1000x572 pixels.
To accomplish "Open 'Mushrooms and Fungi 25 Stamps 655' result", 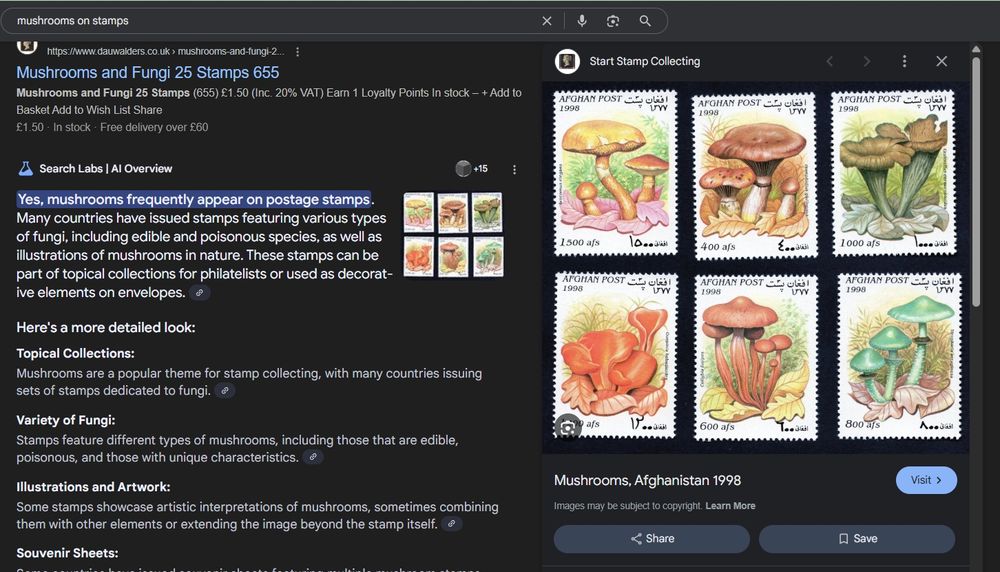I will (147, 73).
